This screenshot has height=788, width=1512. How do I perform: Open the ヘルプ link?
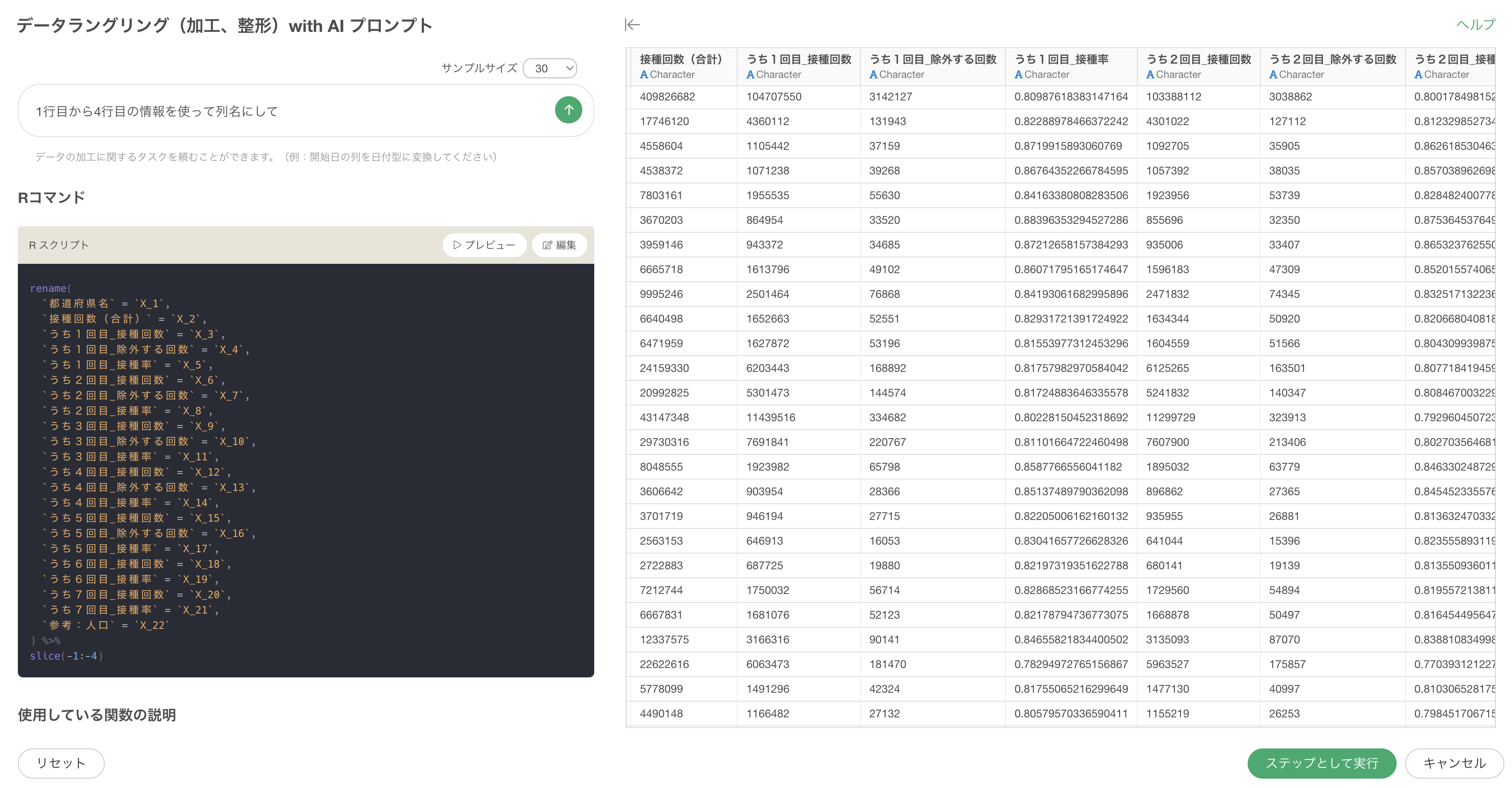1476,25
